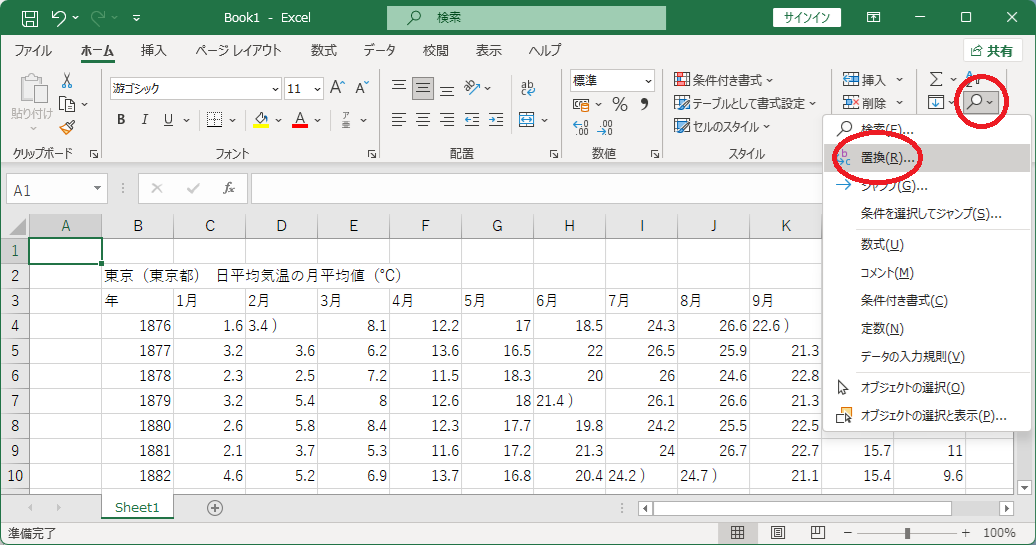This screenshot has width=1036, height=545.
Task: Click the Save icon in title bar
Action: pyautogui.click(x=30, y=18)
